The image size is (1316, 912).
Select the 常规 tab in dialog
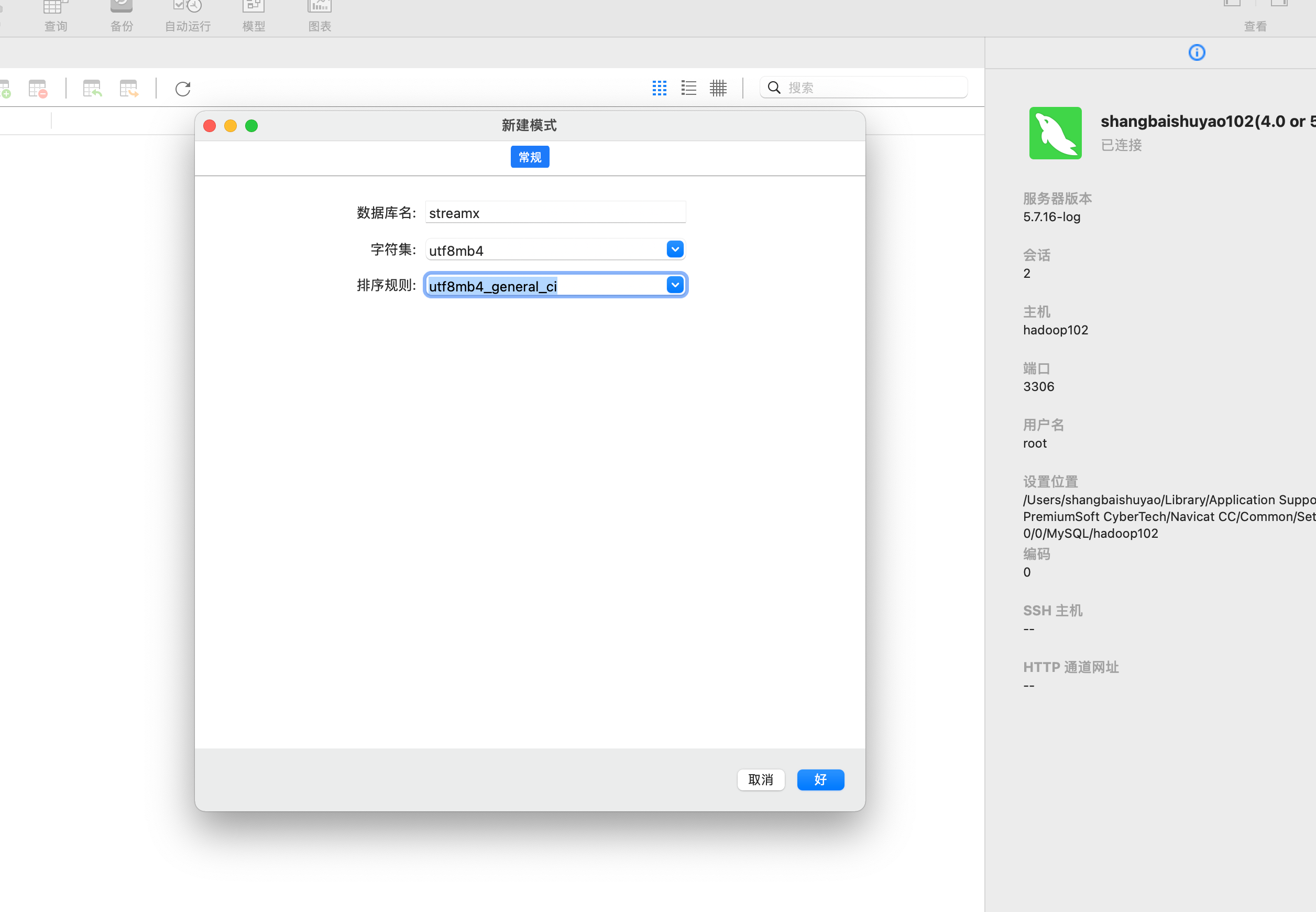(x=530, y=157)
